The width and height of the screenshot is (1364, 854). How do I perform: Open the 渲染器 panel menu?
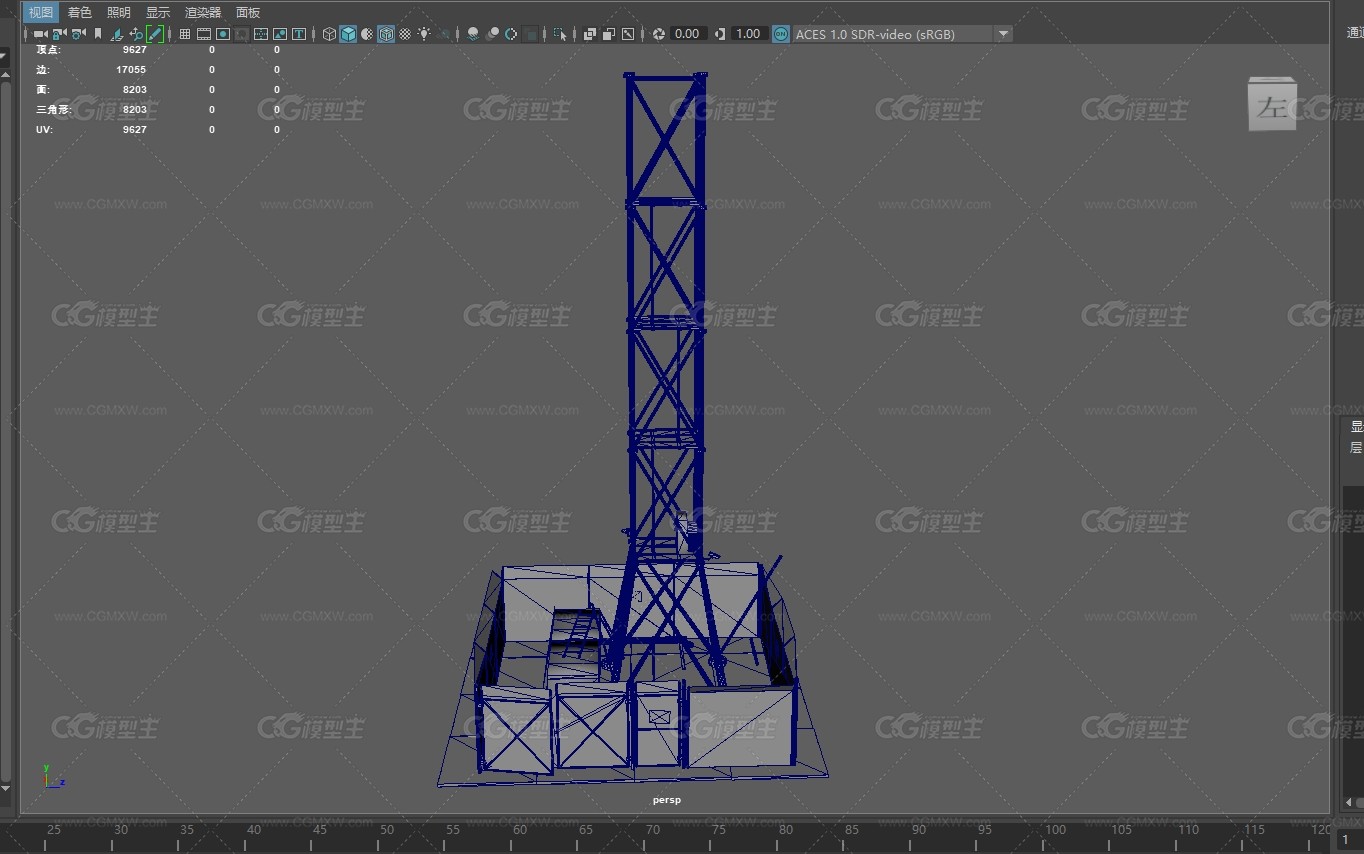(203, 12)
